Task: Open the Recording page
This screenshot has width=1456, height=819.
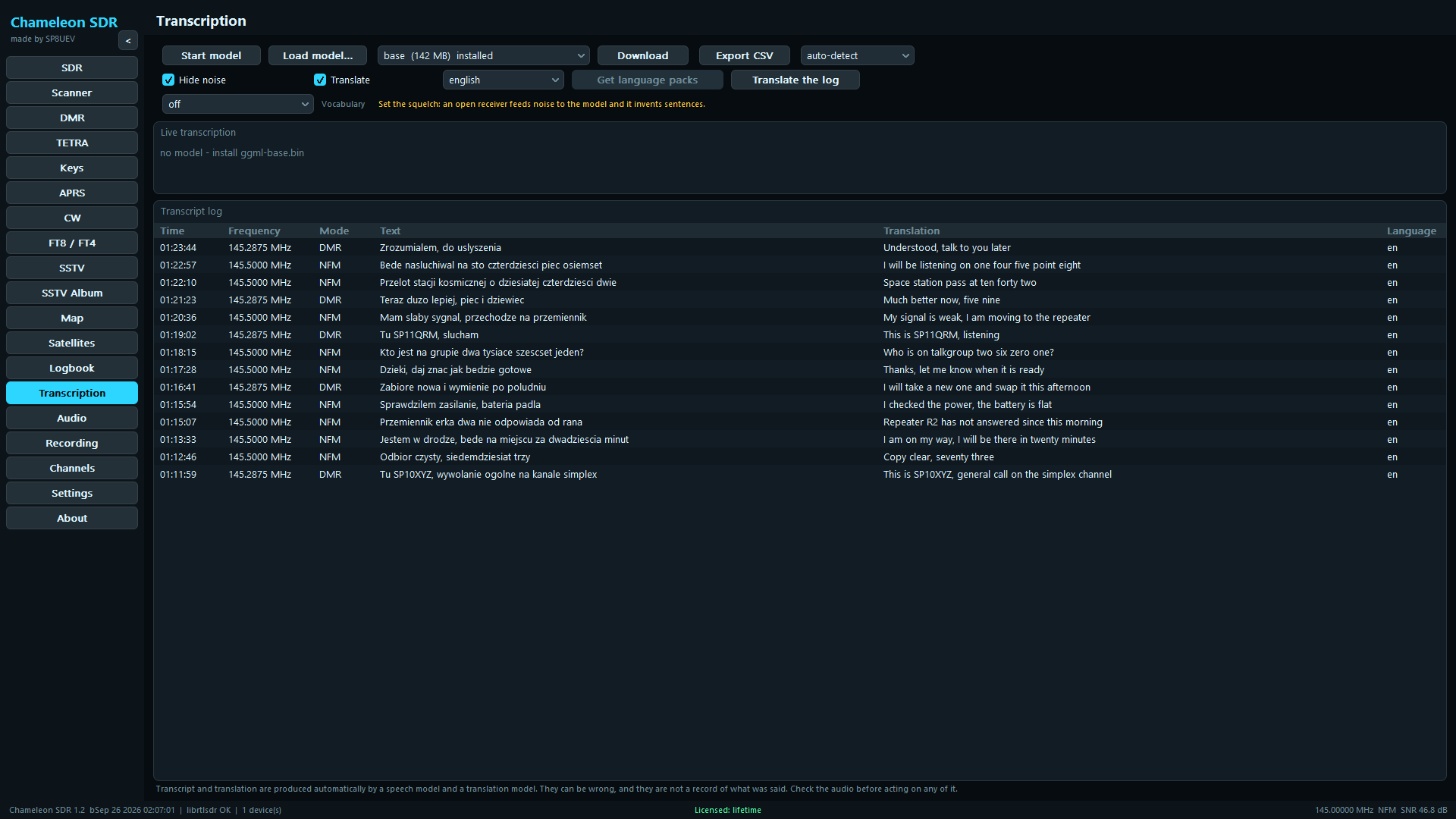Action: pyautogui.click(x=72, y=443)
